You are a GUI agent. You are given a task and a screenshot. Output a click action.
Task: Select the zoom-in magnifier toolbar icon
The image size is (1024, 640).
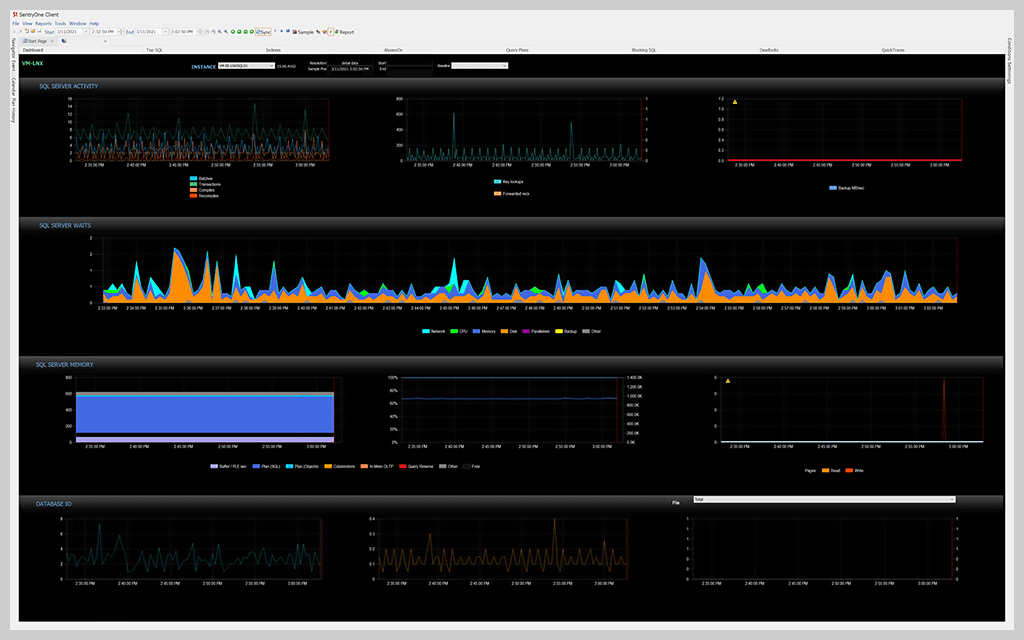click(220, 31)
